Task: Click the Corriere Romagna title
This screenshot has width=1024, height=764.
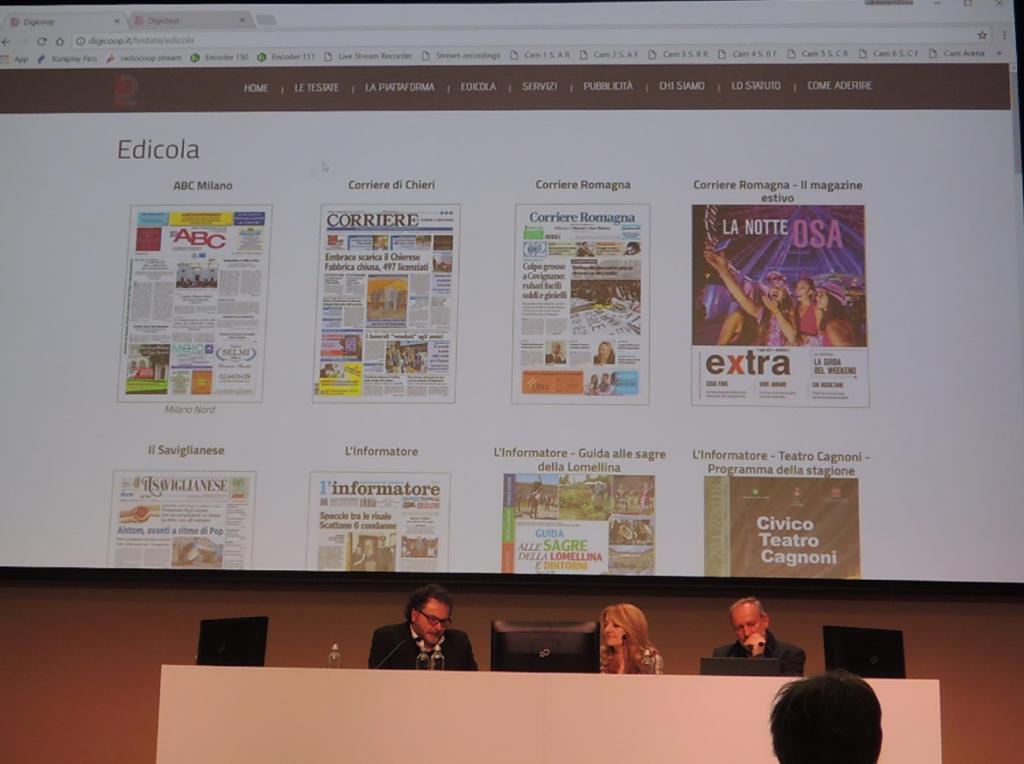Action: tap(583, 185)
